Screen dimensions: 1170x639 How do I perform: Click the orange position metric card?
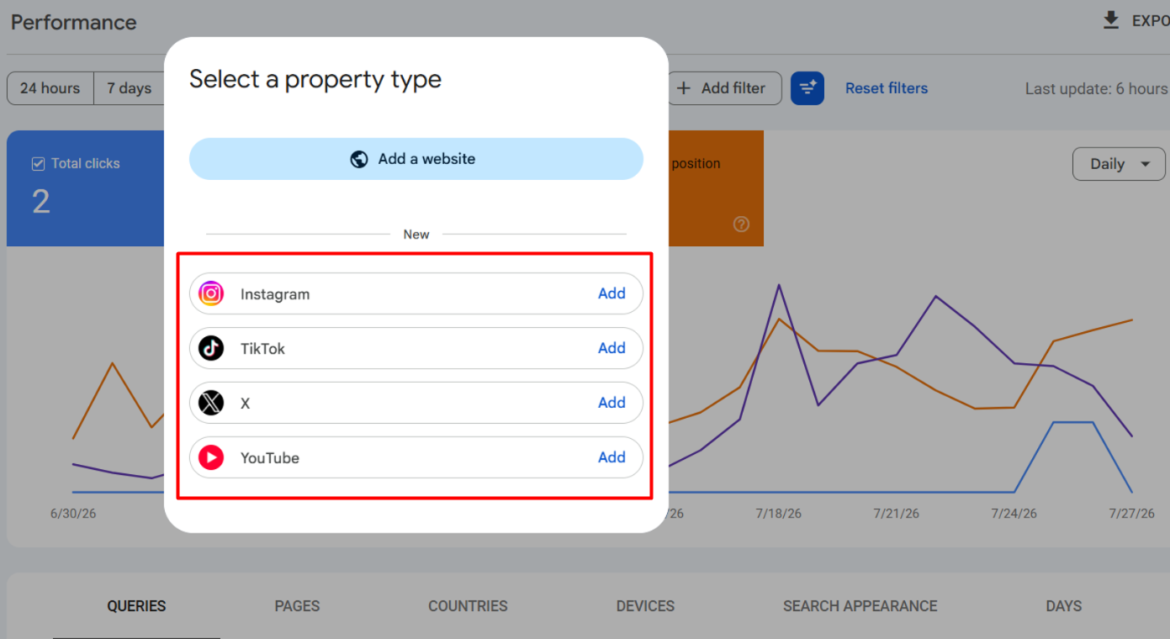(x=716, y=188)
